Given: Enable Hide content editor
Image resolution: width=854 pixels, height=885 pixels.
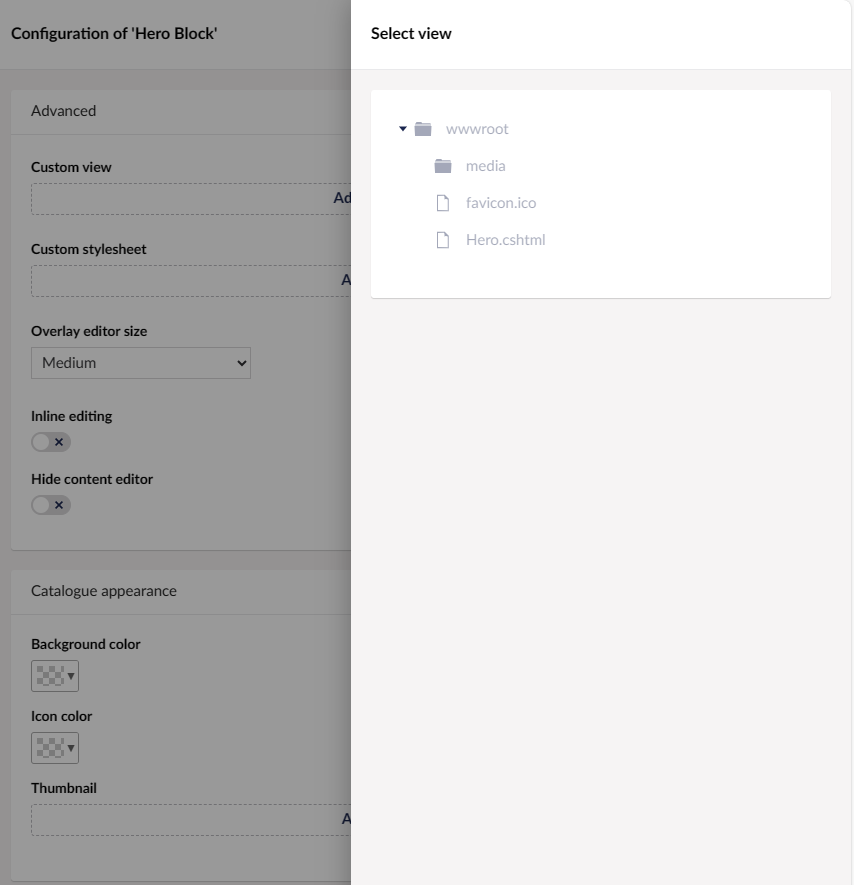Looking at the screenshot, I should 50,504.
